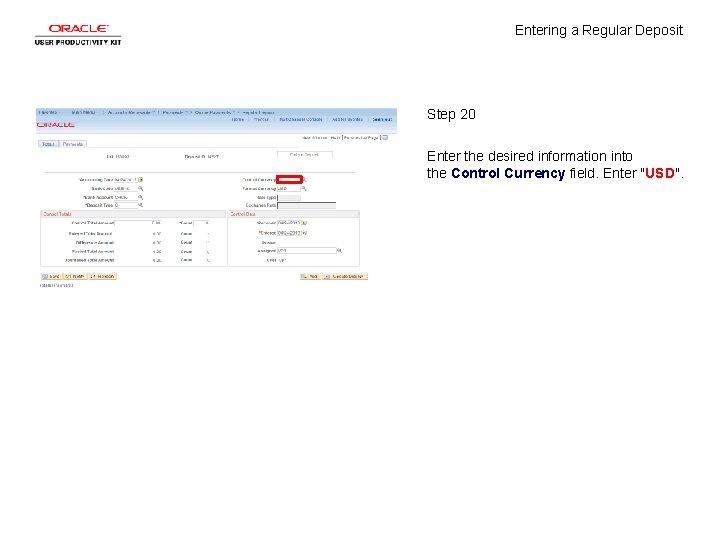Open the Received date calendar icon
720x540 pixels.
point(304,223)
